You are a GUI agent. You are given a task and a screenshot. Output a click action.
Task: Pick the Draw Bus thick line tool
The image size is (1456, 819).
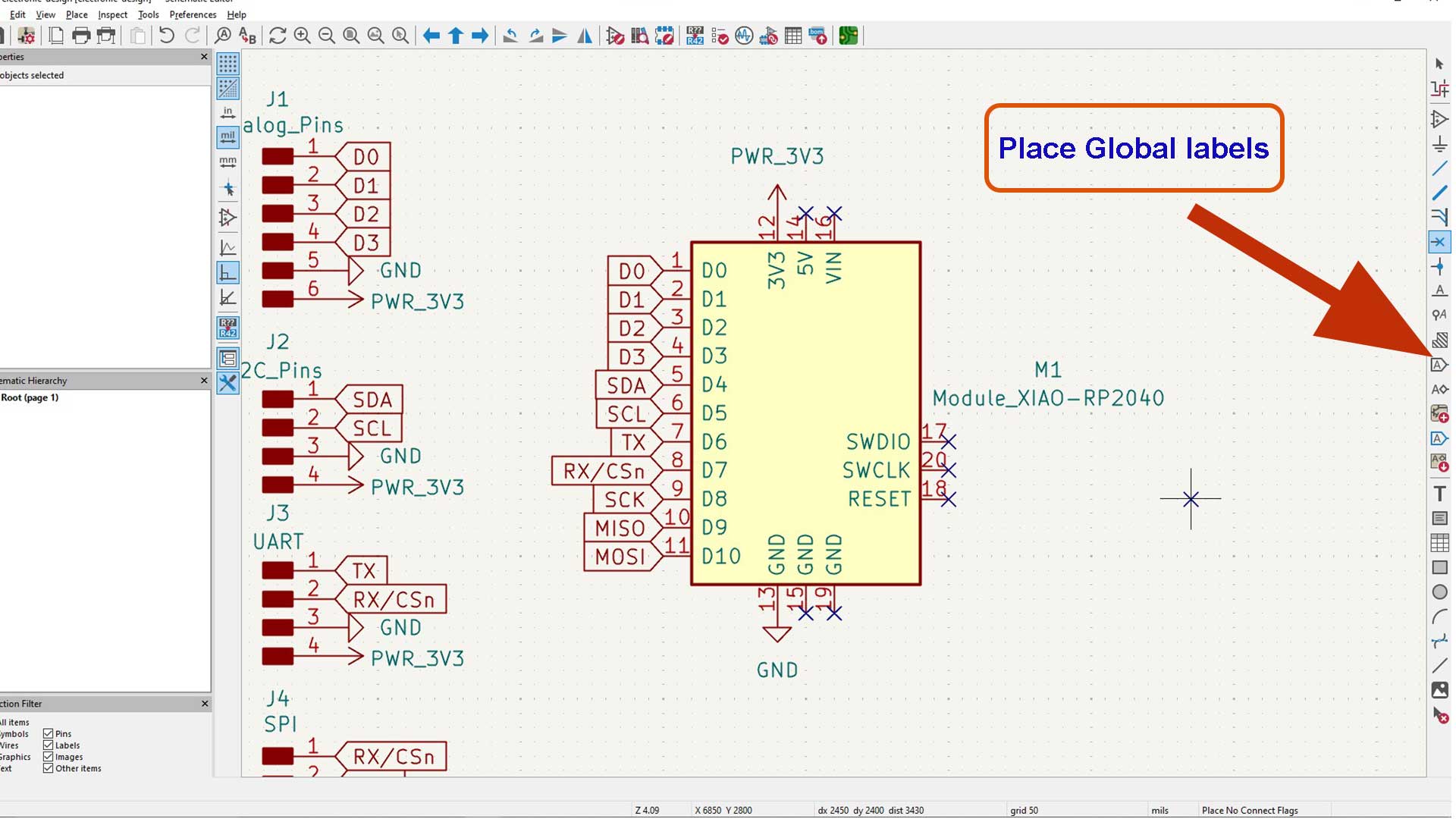(1439, 193)
